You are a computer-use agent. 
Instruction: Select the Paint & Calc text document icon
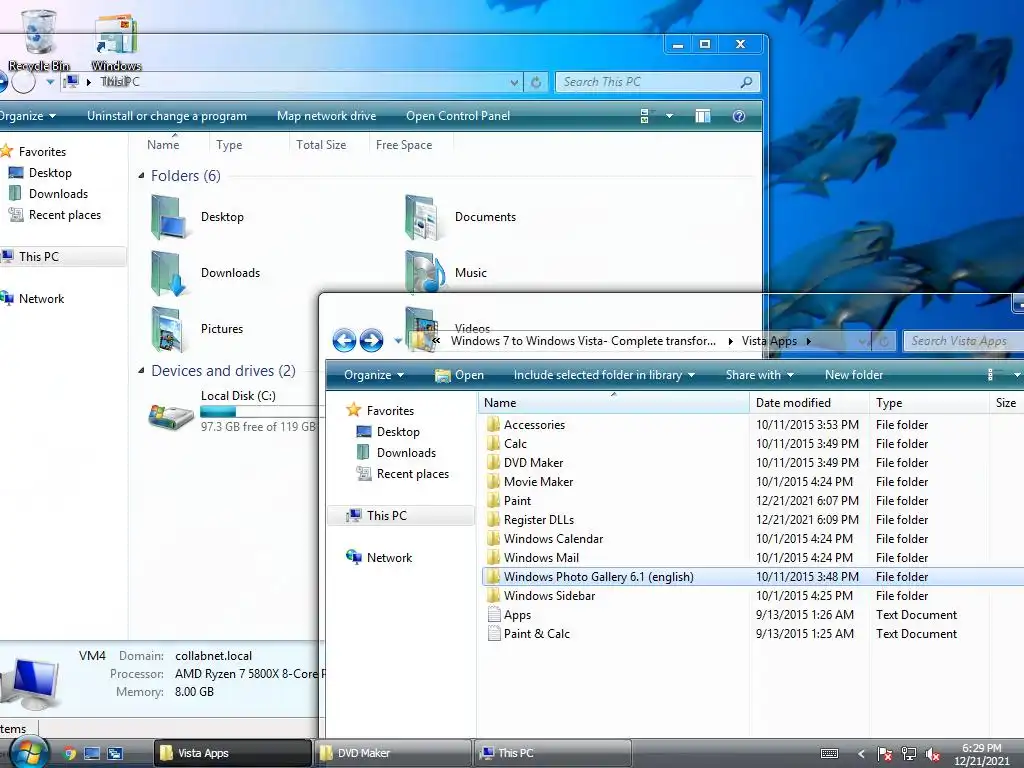pos(494,633)
